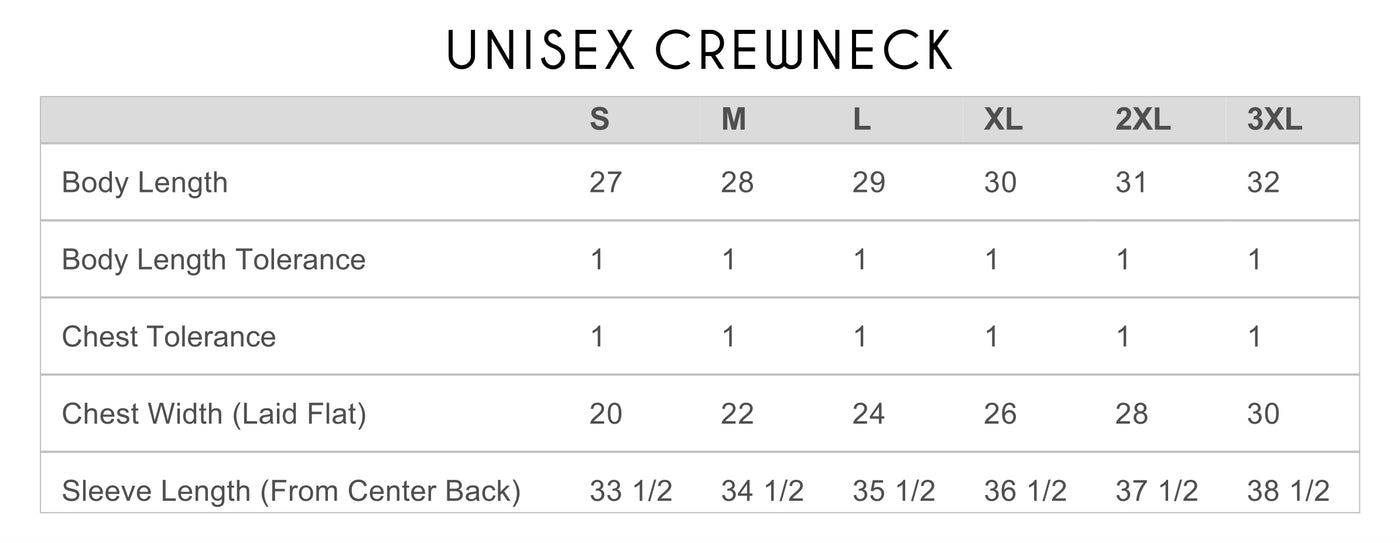Click Sleeve Length value 34 1/2

point(762,492)
